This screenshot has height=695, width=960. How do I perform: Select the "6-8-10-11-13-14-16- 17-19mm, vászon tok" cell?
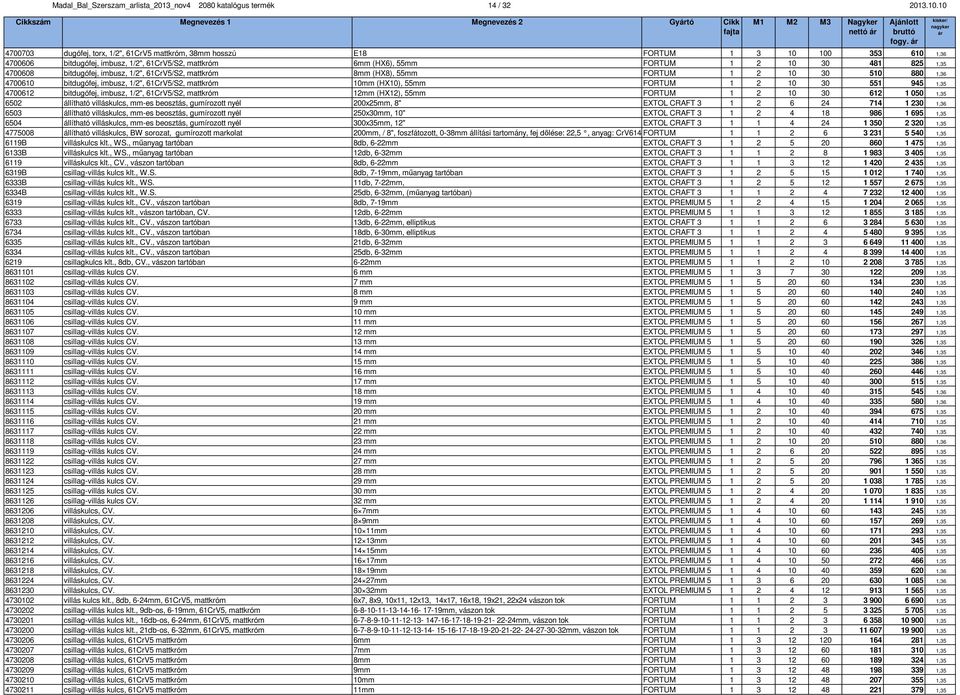click(424, 610)
